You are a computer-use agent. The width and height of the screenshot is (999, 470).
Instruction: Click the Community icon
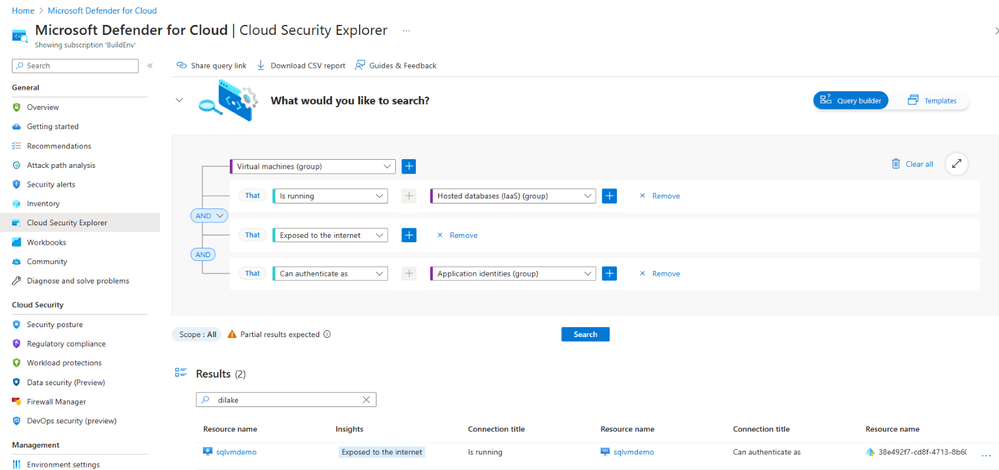click(x=17, y=262)
